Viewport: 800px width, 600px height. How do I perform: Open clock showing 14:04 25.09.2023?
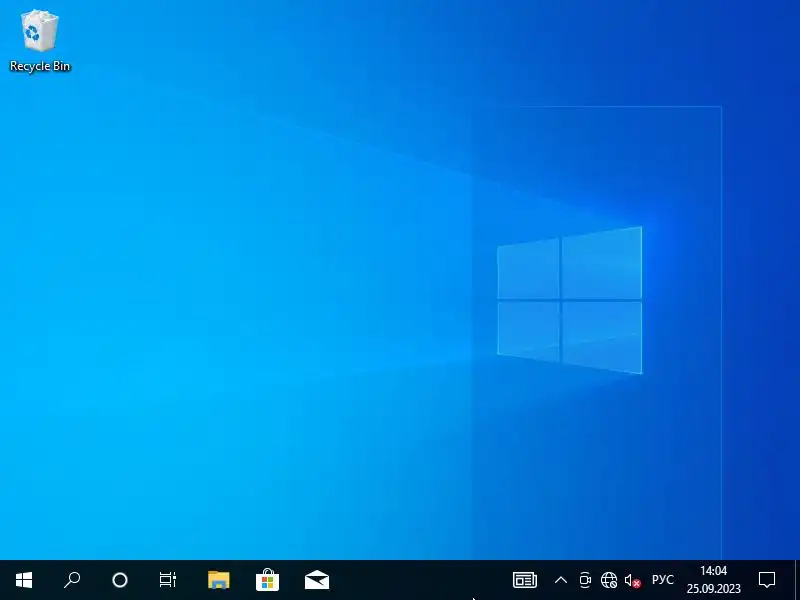tap(713, 580)
